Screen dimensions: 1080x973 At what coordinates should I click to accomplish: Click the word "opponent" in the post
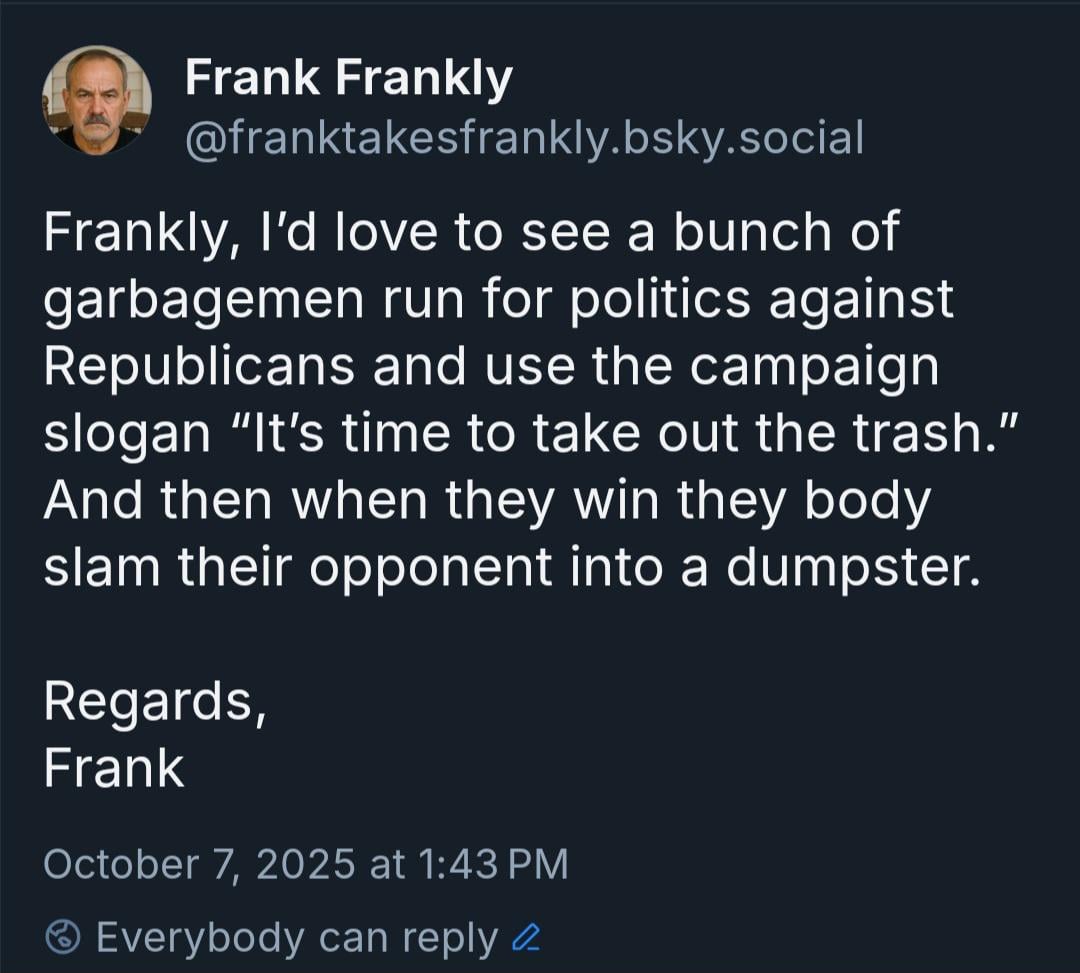pos(430,568)
